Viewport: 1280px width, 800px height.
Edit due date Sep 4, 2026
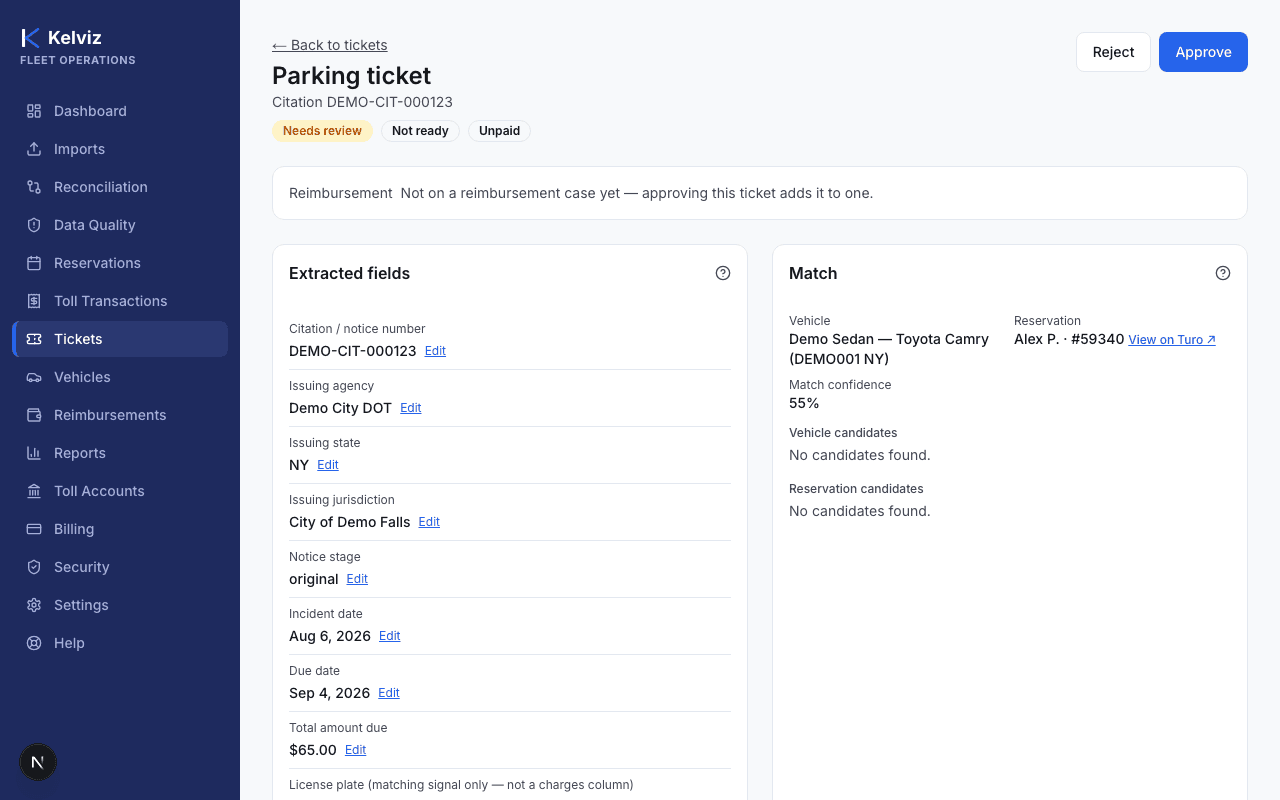pyautogui.click(x=389, y=693)
